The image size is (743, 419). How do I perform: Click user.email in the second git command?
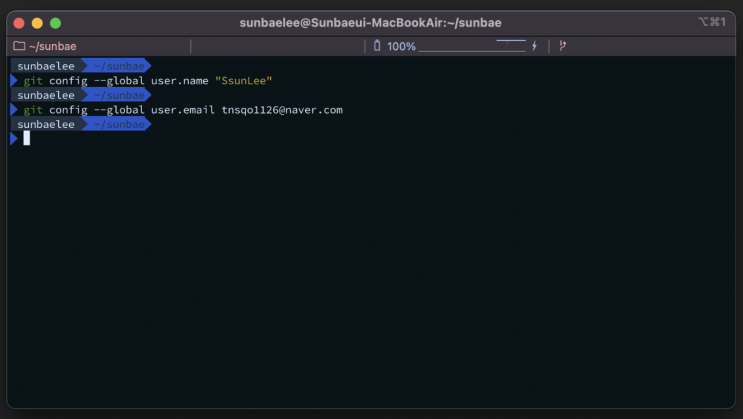(x=183, y=110)
